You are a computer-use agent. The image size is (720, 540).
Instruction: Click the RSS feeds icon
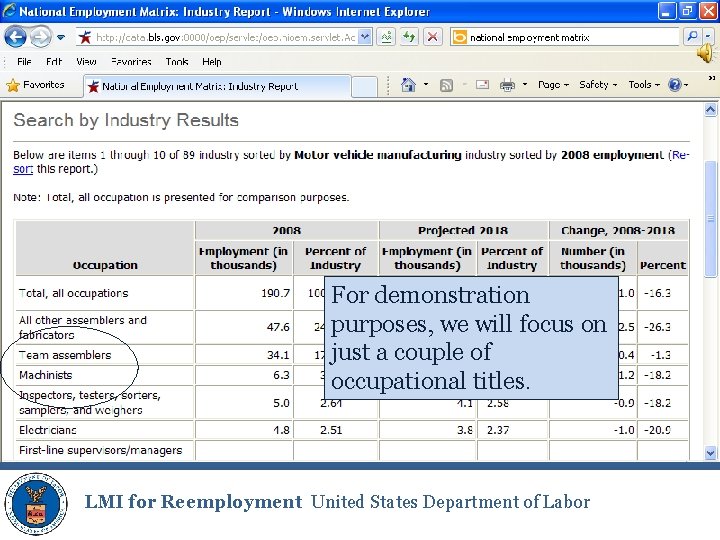(446, 85)
